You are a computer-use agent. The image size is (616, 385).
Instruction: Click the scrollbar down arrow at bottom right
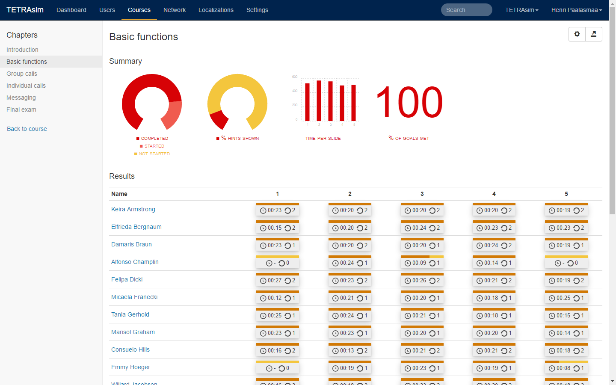coord(612,381)
